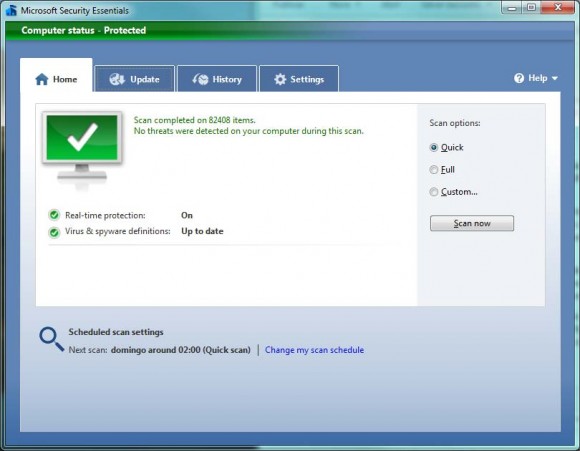The image size is (580, 451).
Task: Start scan with Scan now button
Action: tap(472, 223)
